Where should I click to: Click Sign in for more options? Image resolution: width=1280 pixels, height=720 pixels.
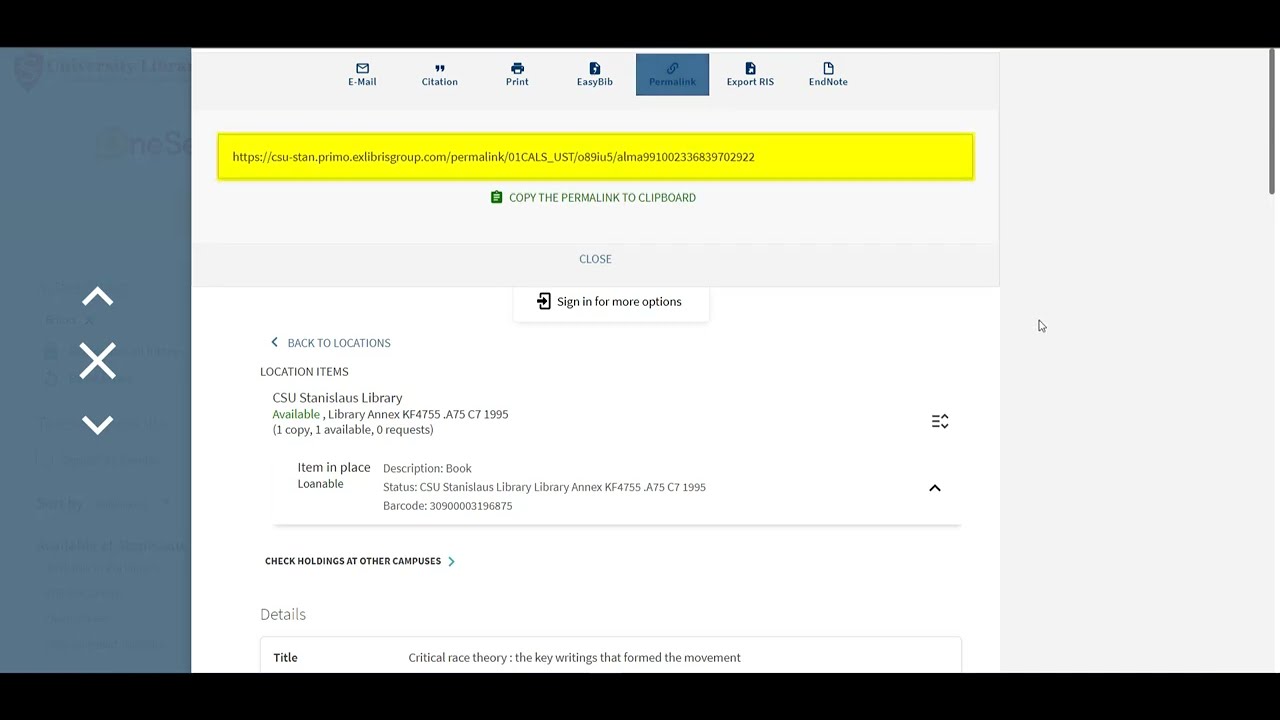[x=610, y=302]
